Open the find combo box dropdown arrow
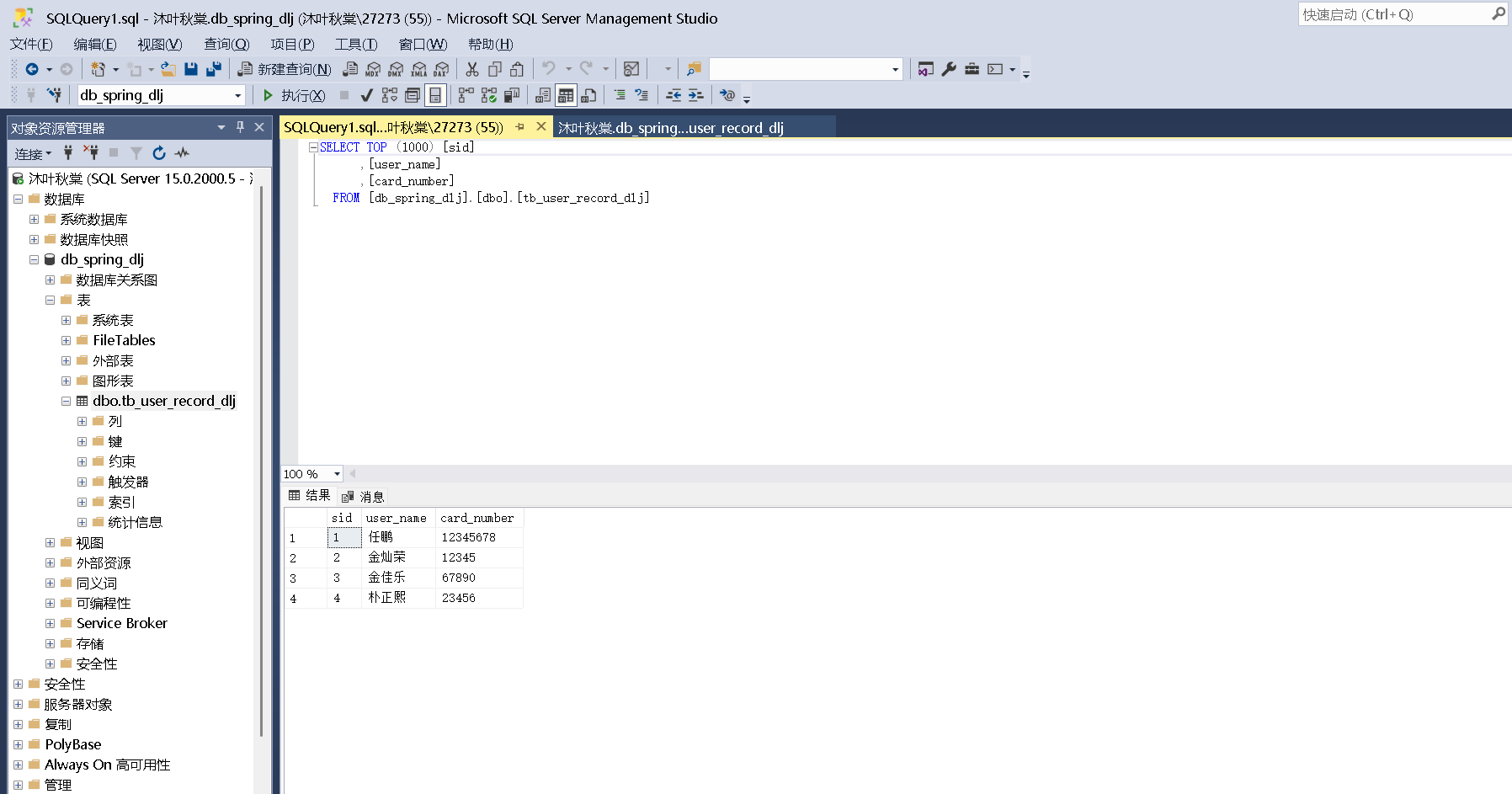Viewport: 1512px width, 794px height. coord(895,69)
